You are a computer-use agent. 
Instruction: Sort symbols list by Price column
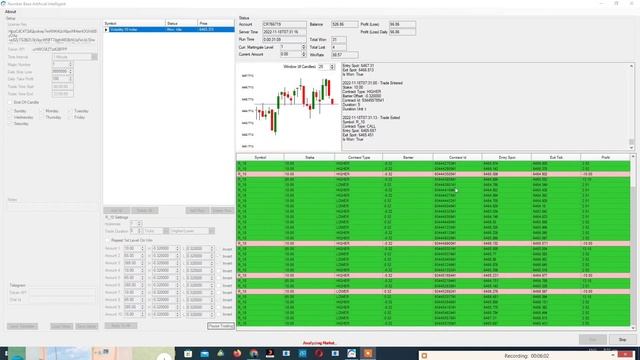pos(216,24)
